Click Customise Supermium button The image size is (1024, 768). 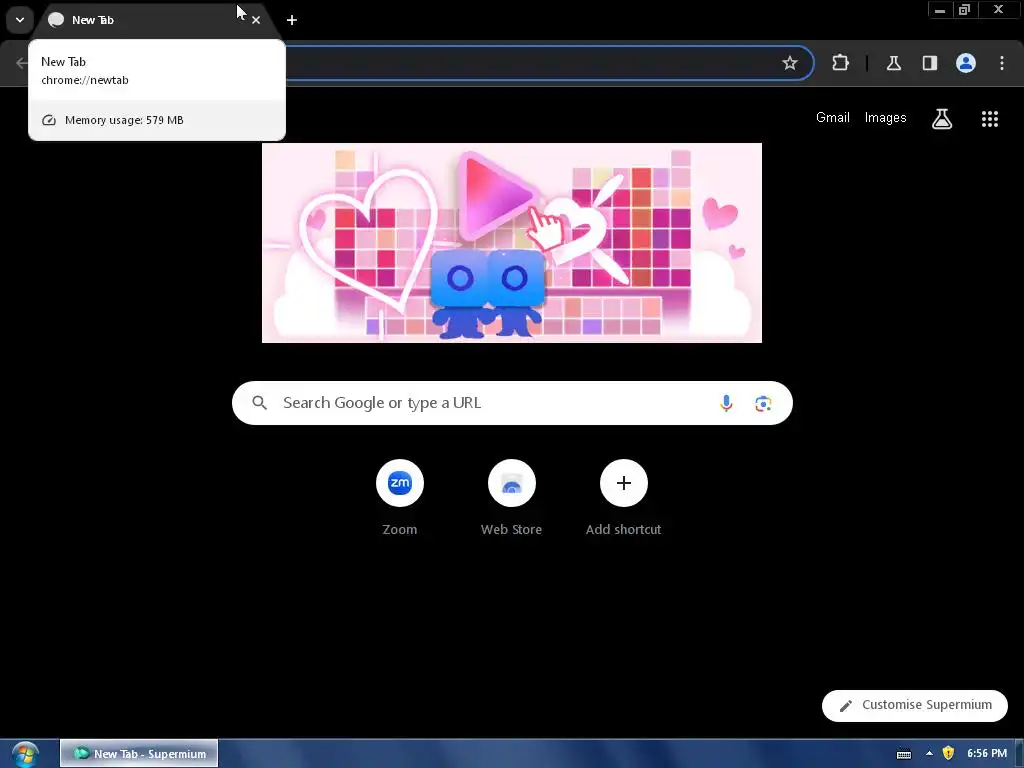pos(915,705)
